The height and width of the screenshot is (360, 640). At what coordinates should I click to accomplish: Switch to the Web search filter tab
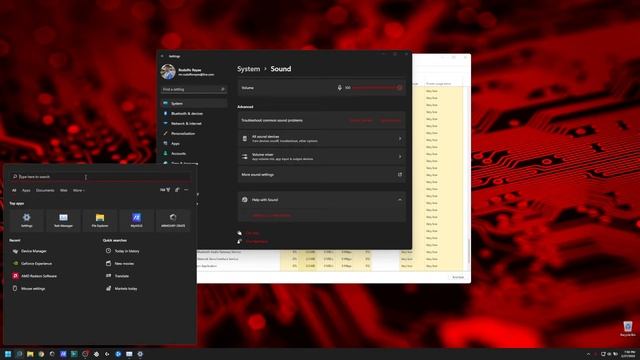click(x=64, y=190)
